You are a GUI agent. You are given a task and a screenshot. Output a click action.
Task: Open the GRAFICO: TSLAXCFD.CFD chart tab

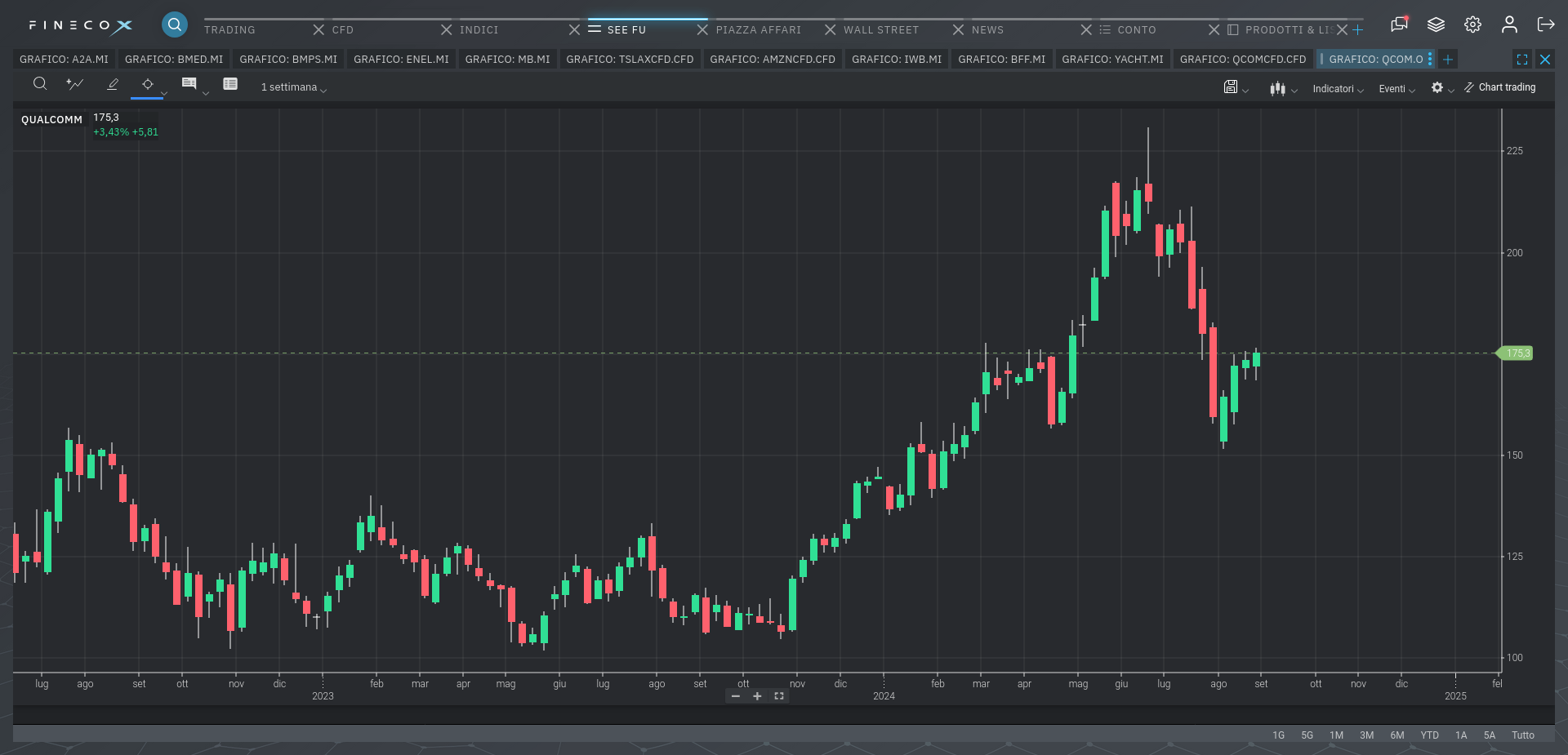point(630,60)
